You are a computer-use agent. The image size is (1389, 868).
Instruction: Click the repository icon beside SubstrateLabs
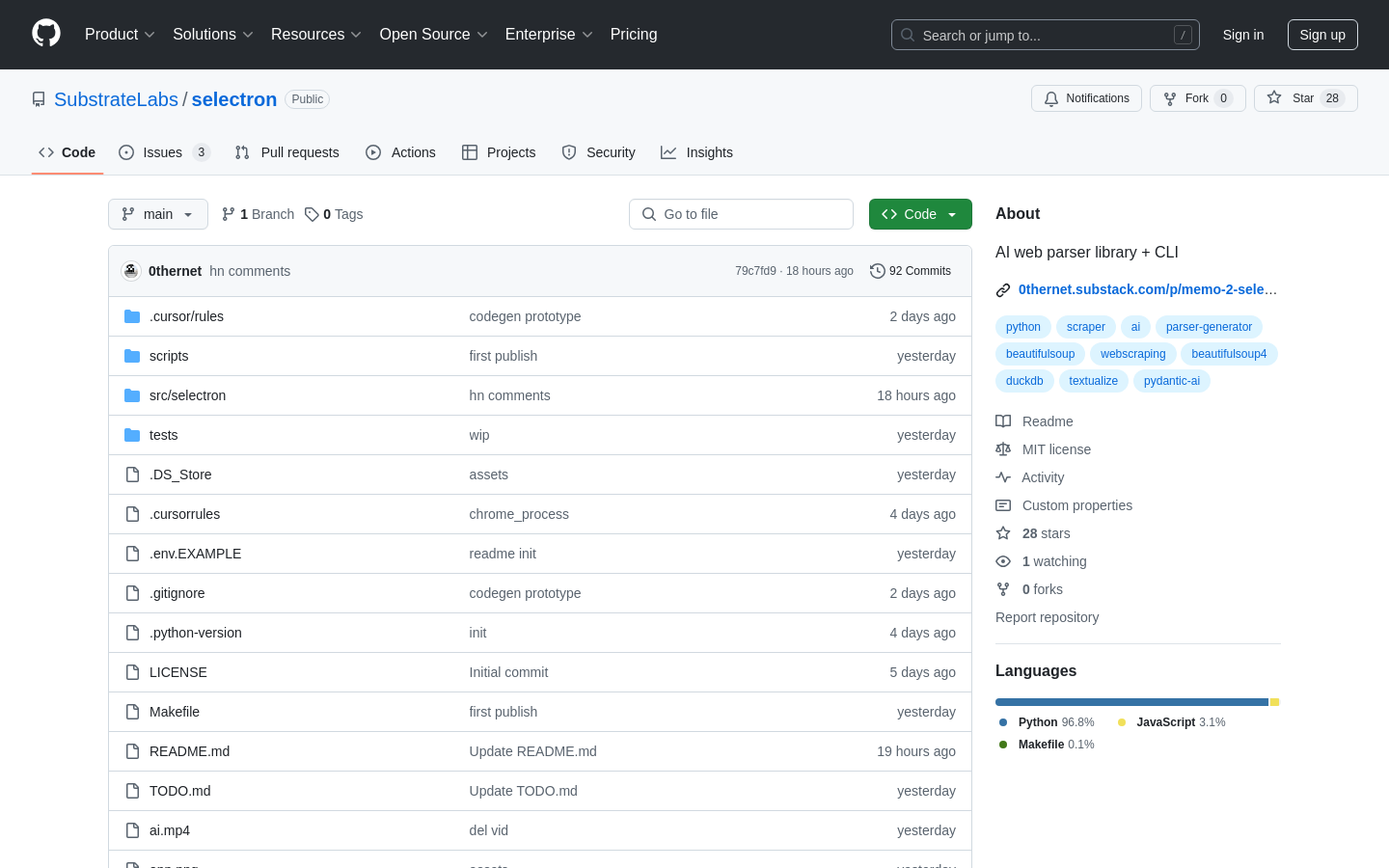pyautogui.click(x=39, y=99)
